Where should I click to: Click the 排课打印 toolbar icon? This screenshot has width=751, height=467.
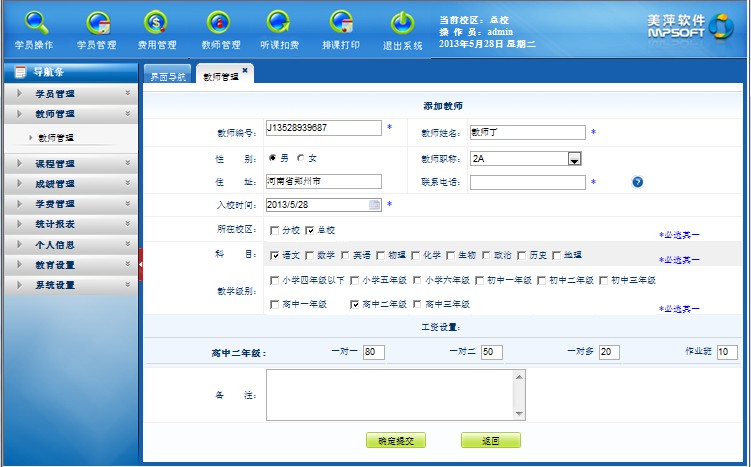[x=342, y=29]
